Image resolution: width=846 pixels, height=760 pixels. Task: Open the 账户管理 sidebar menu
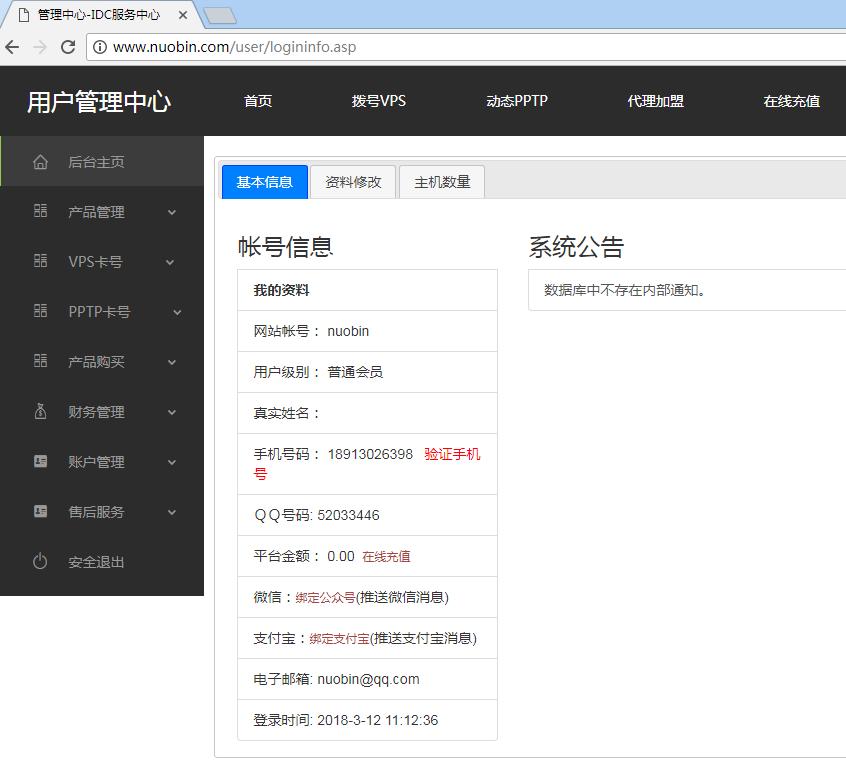[102, 462]
